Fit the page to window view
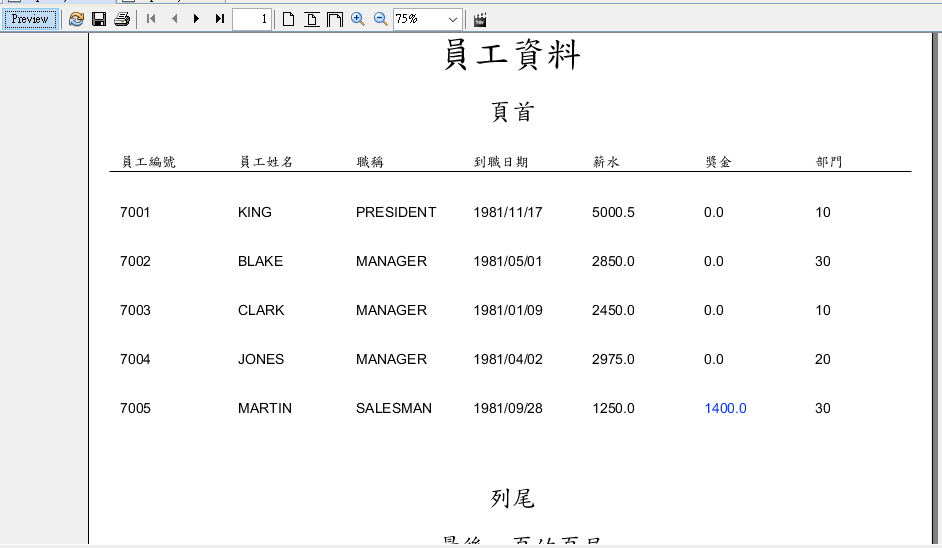Image resolution: width=942 pixels, height=548 pixels. click(x=312, y=19)
